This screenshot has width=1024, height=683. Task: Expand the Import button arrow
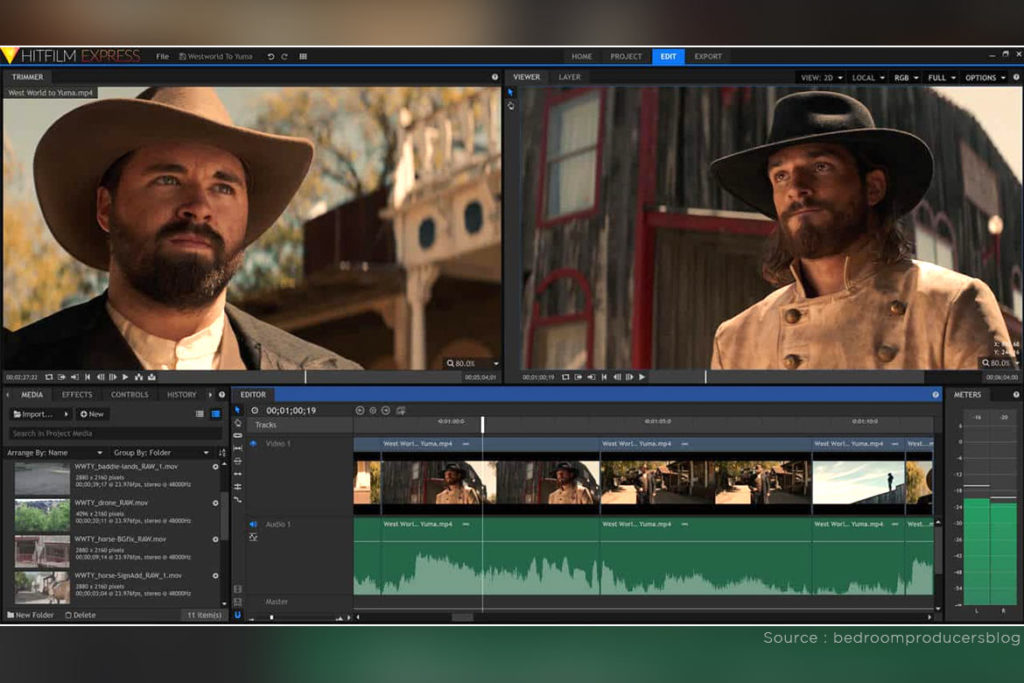66,414
